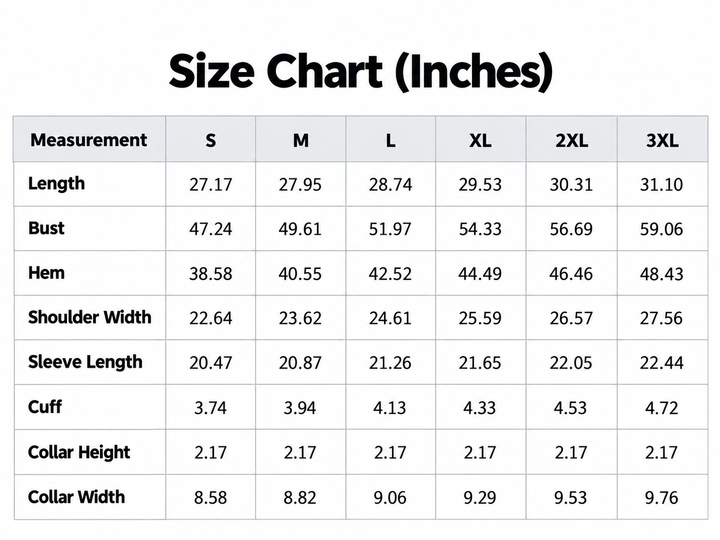Image resolution: width=720 pixels, height=540 pixels.
Task: Click the Shoulder Width row label
Action: [x=90, y=317]
